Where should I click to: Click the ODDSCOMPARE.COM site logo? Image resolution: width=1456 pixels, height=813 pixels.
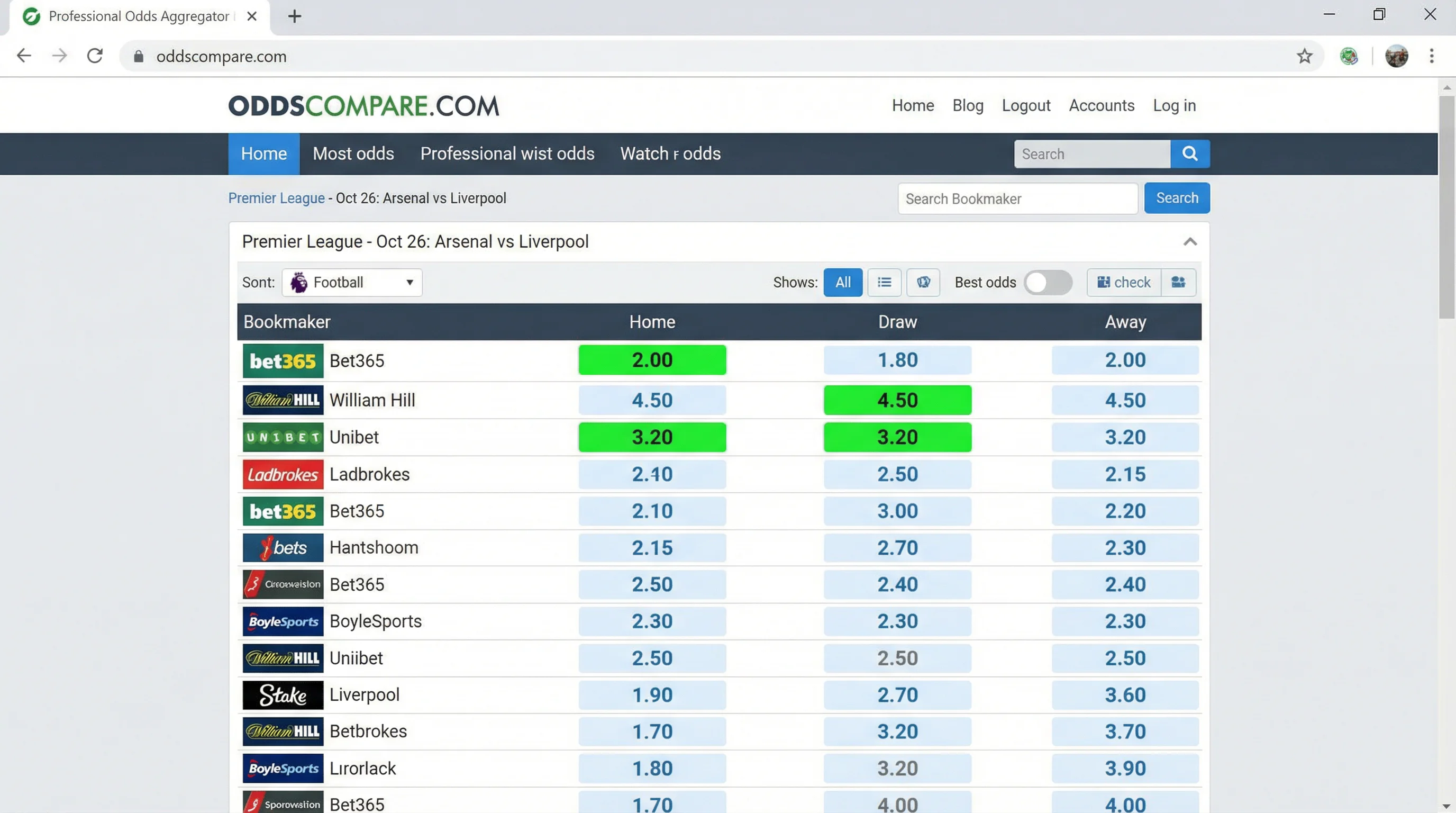point(363,106)
